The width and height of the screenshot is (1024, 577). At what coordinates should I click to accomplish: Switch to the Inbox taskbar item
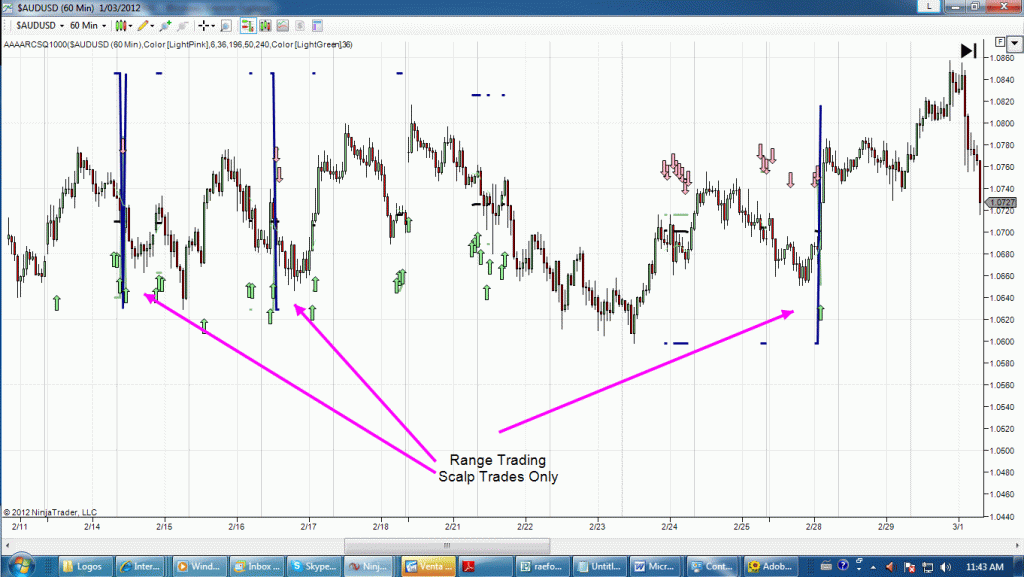point(257,567)
